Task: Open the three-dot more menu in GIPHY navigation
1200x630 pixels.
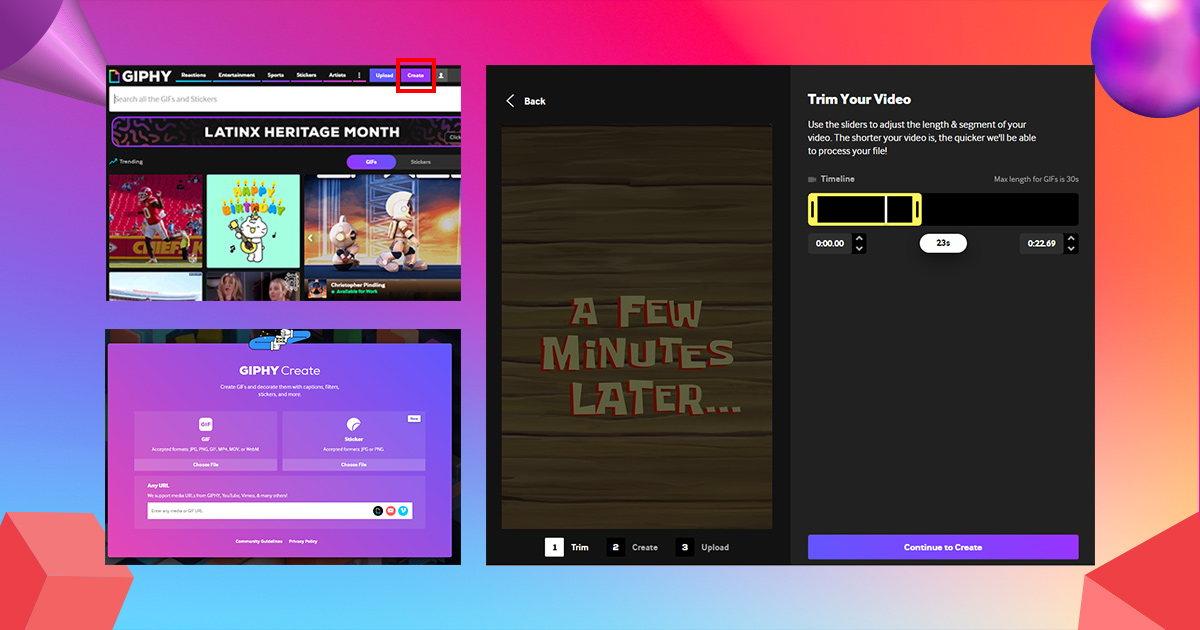Action: coord(359,75)
